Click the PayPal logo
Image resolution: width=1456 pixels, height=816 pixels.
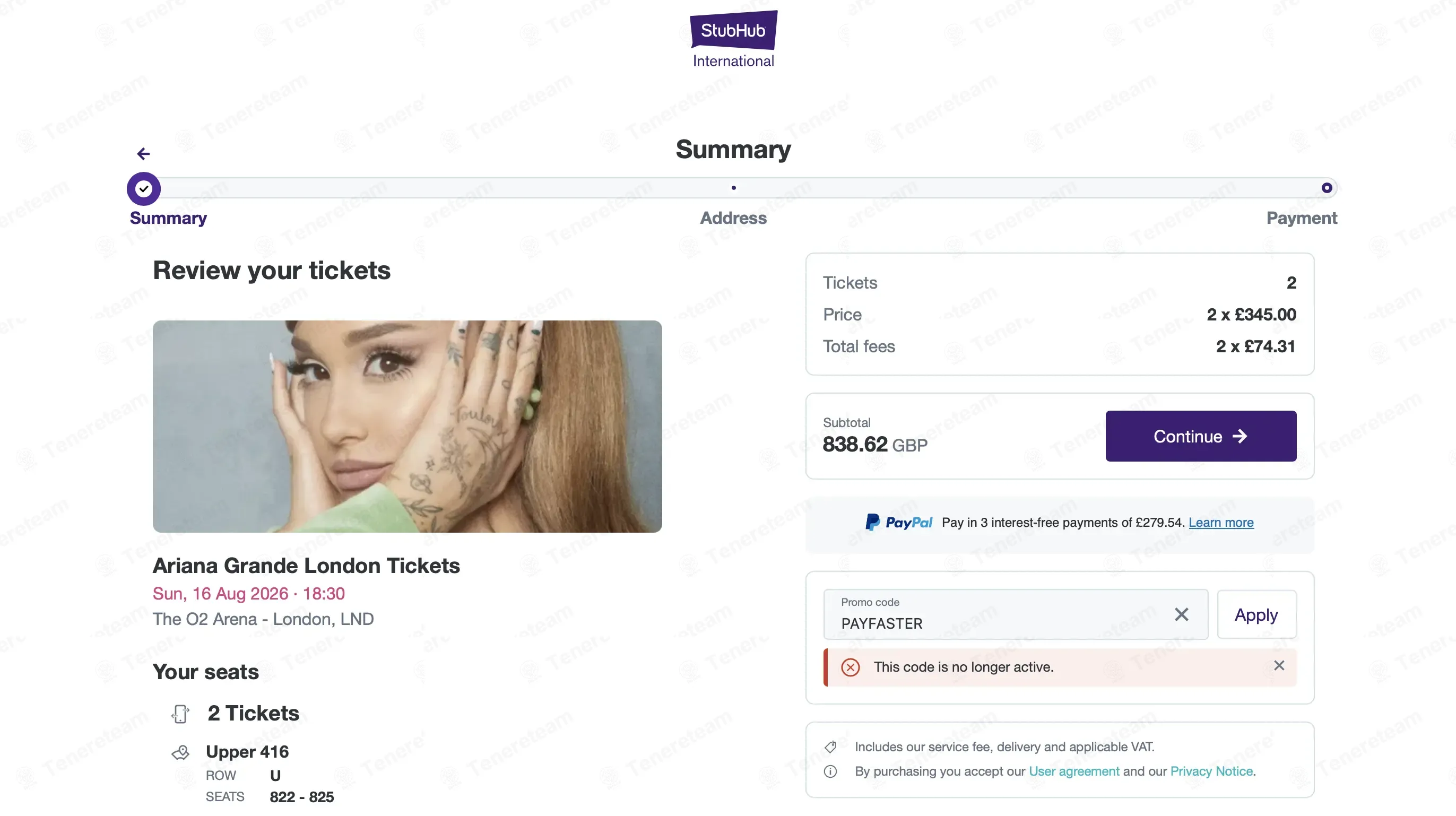(899, 522)
